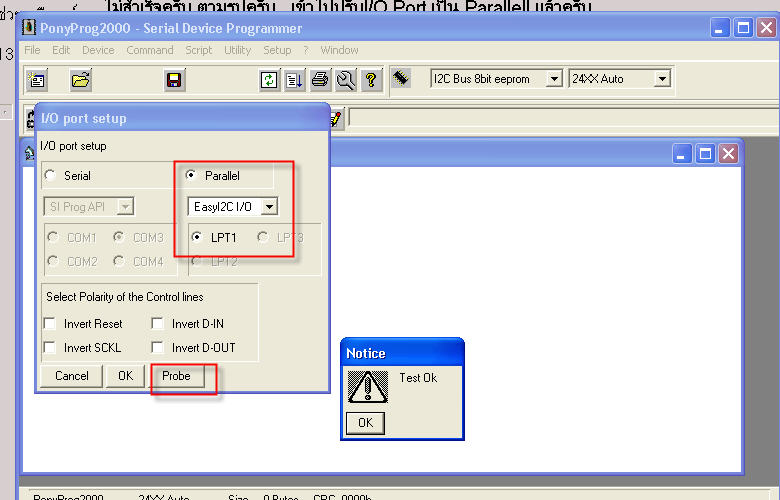The image size is (780, 500).
Task: Select the Parallel radio button
Action: tap(191, 175)
